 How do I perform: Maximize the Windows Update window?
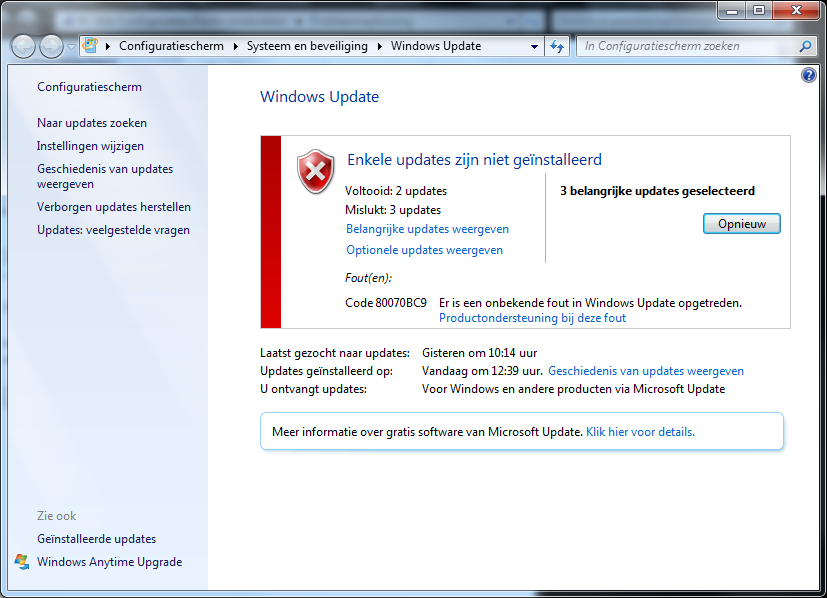point(759,11)
